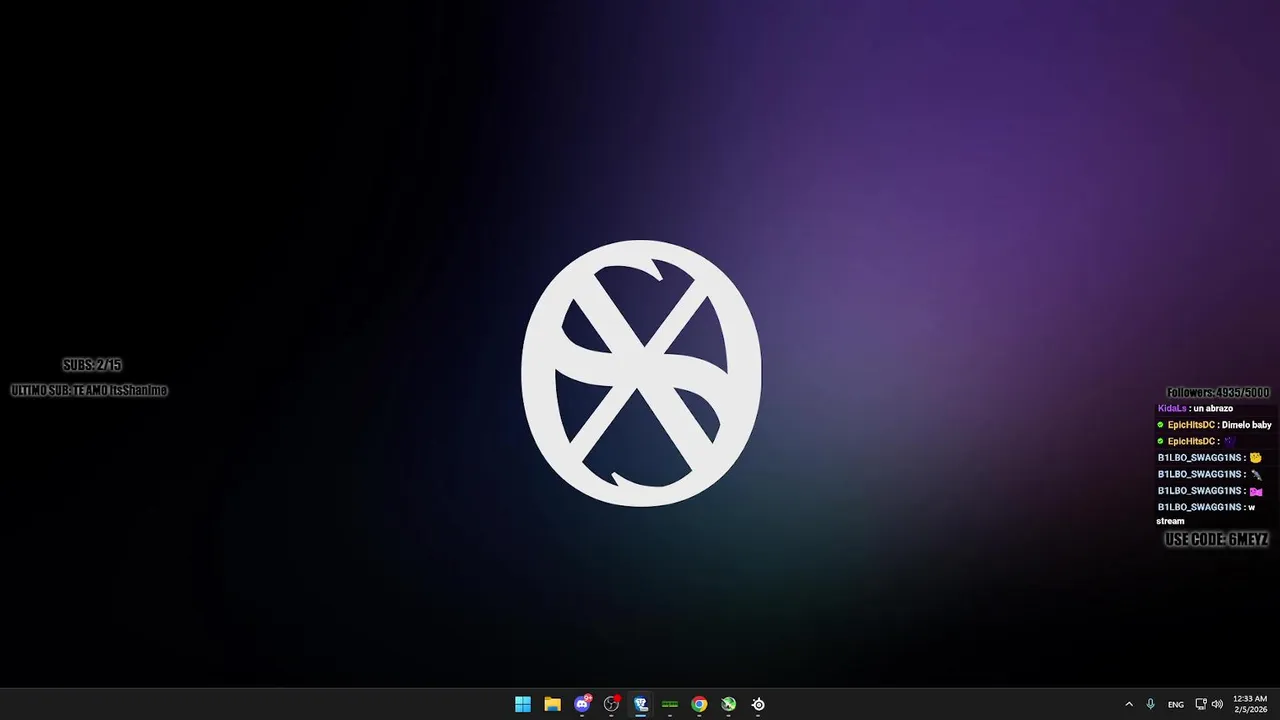Click the active blue shield taskbar app
1280x720 pixels.
[641, 704]
